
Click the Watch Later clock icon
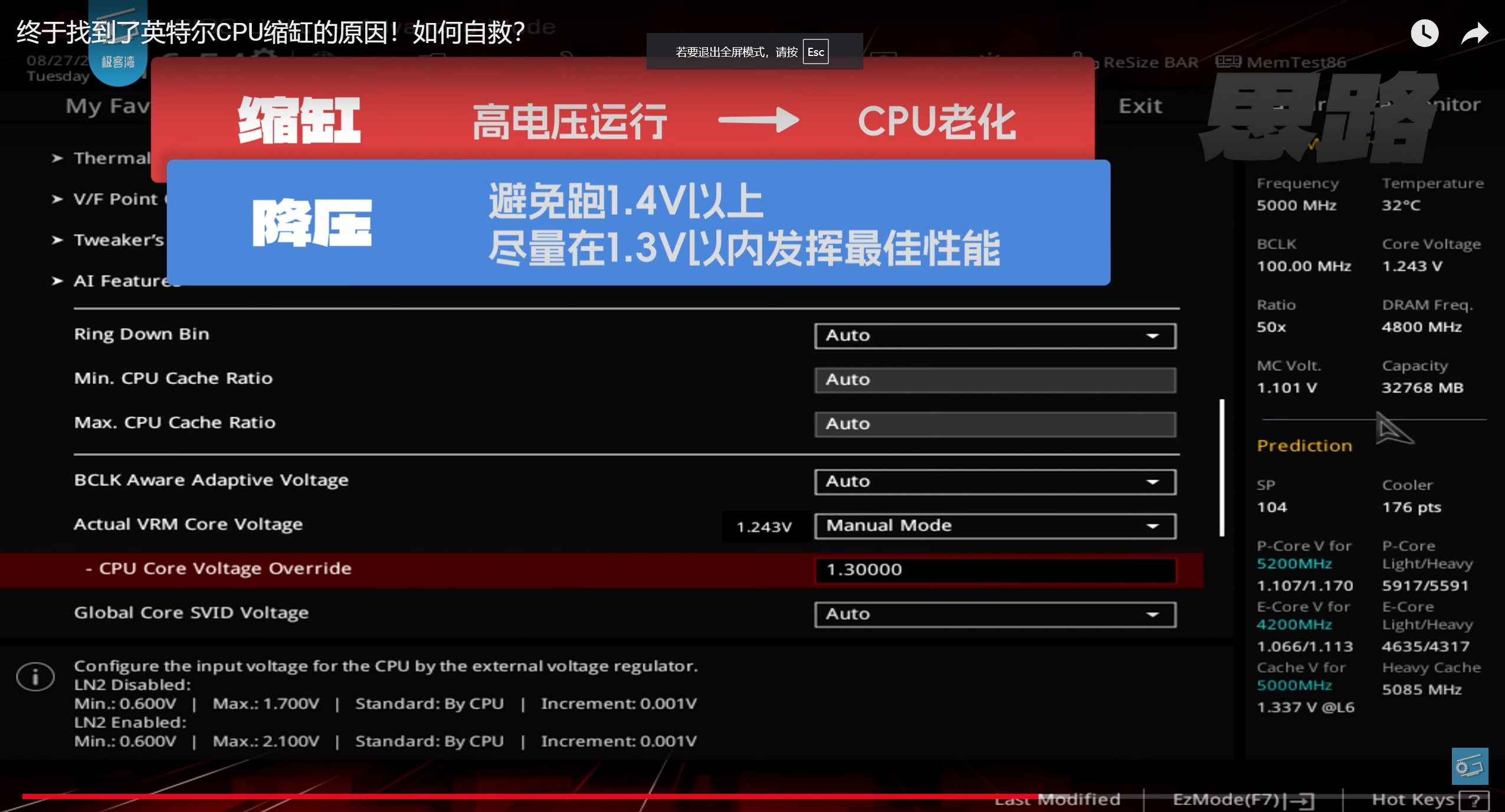point(1424,33)
